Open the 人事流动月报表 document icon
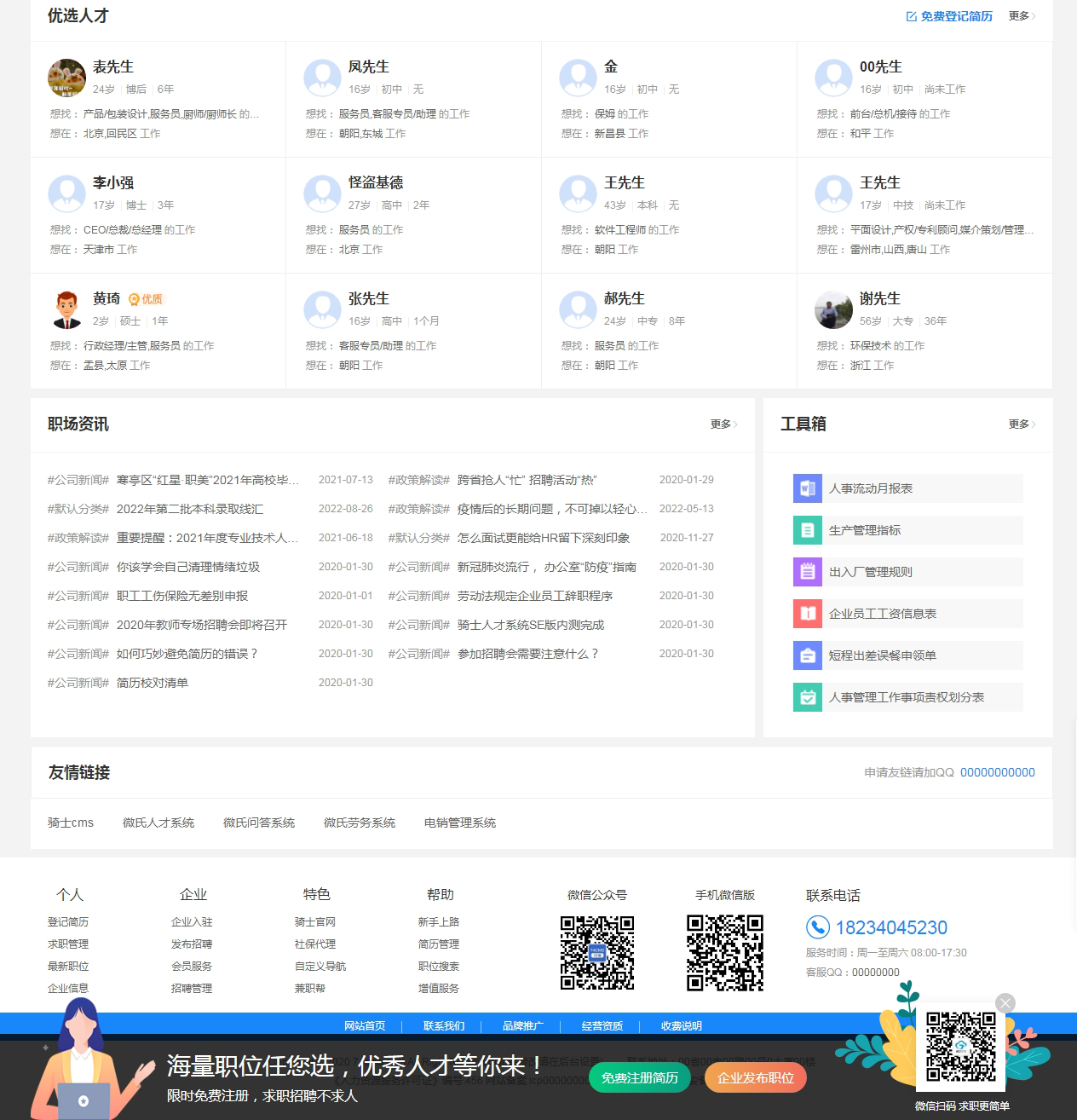The image size is (1077, 1120). pos(807,488)
